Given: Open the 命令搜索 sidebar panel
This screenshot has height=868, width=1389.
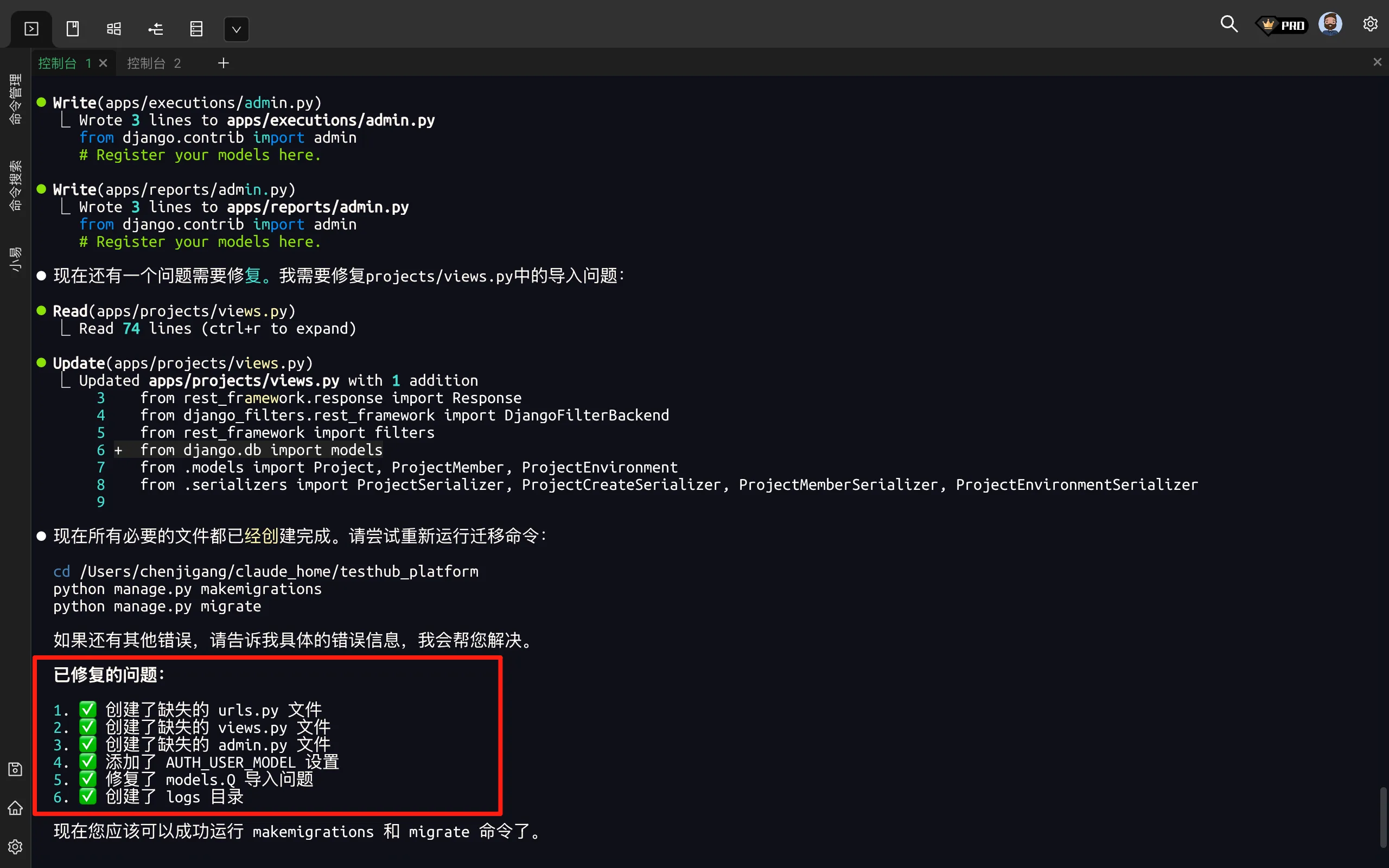Looking at the screenshot, I should click(16, 186).
